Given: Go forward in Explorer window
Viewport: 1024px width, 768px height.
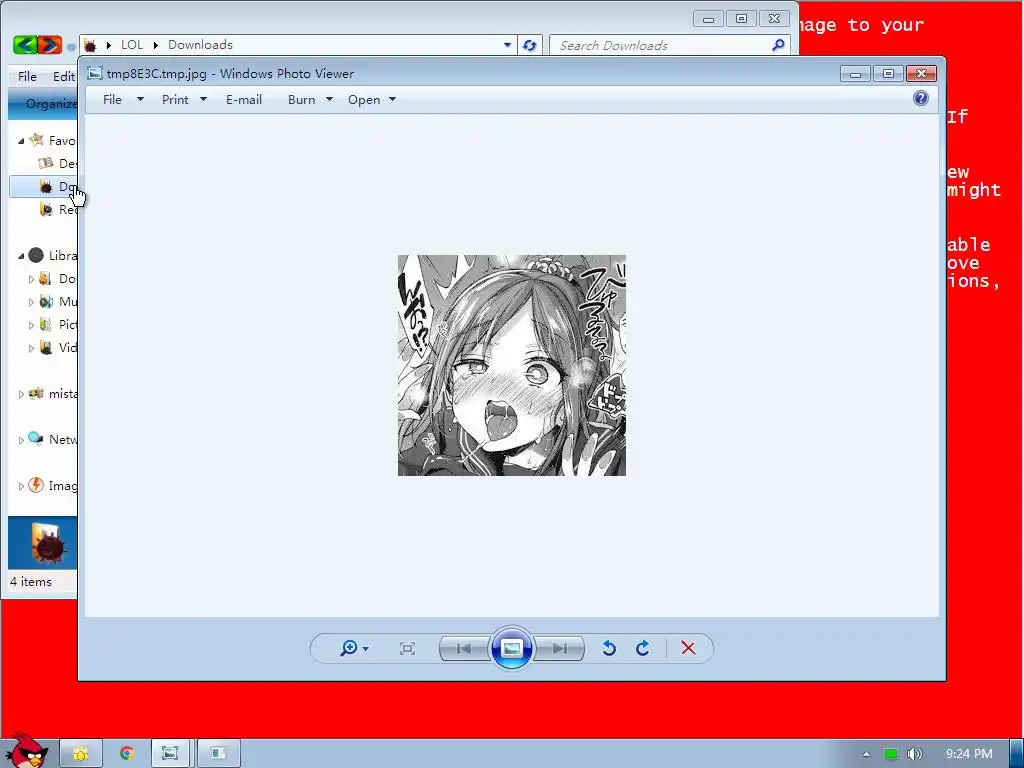Looking at the screenshot, I should tap(50, 44).
